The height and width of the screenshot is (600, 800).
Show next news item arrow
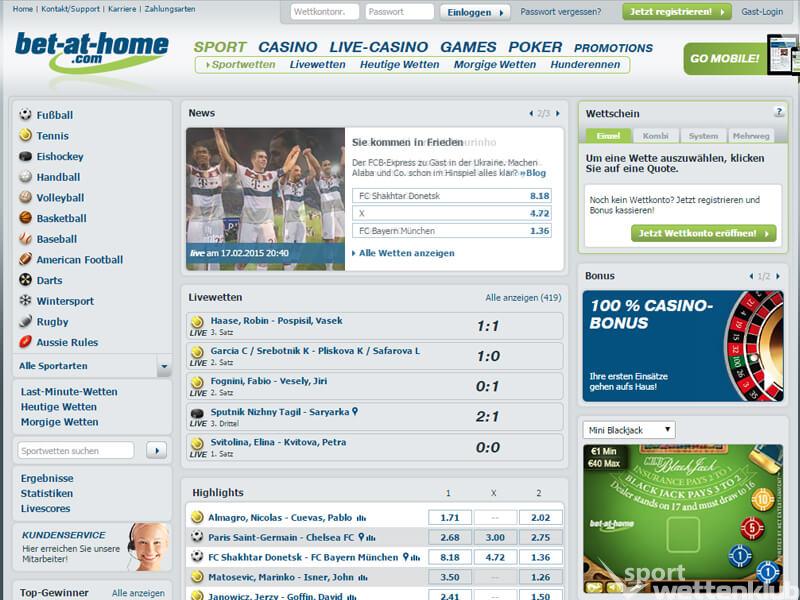point(558,113)
